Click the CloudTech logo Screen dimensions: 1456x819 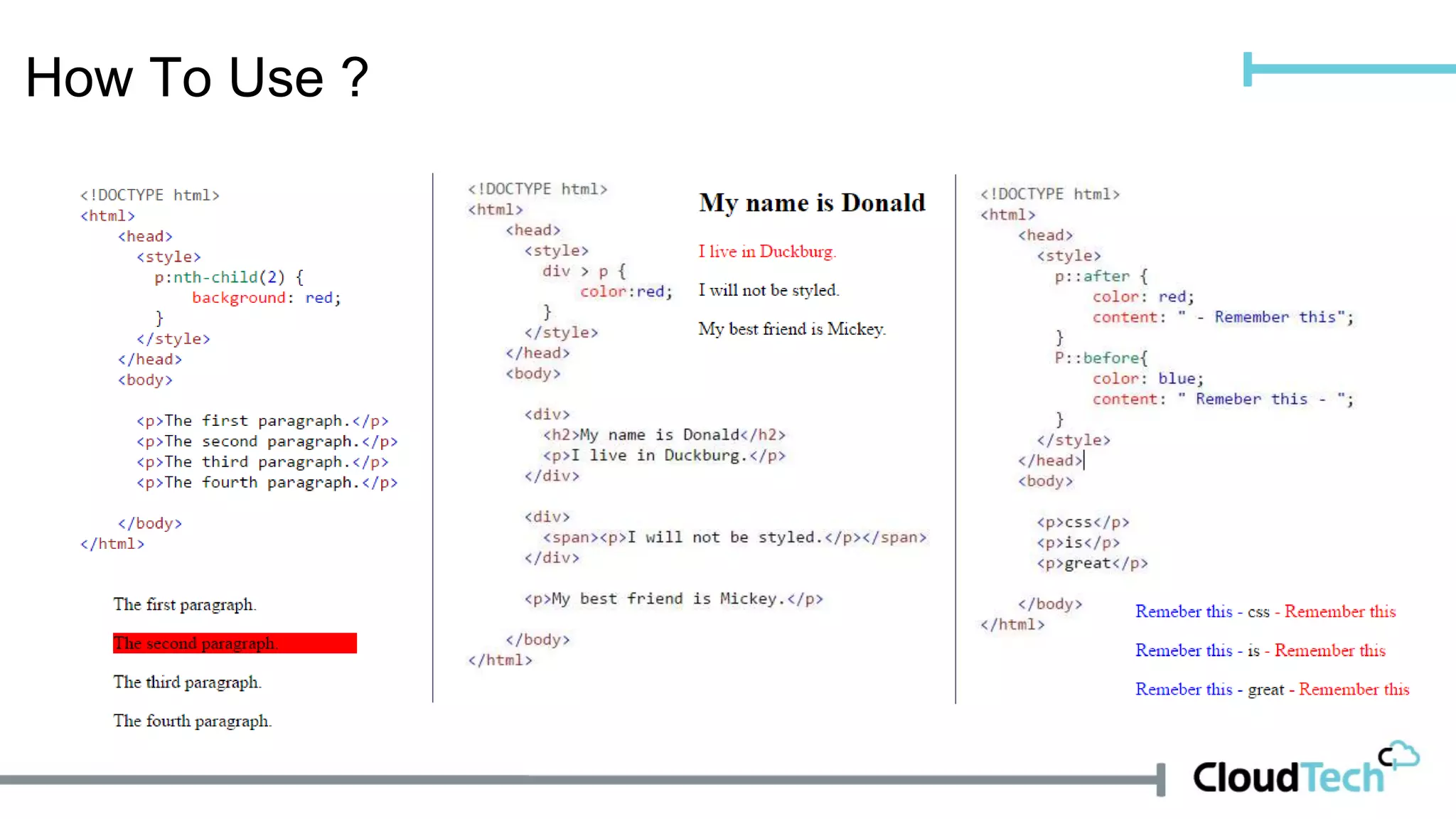tap(1288, 778)
